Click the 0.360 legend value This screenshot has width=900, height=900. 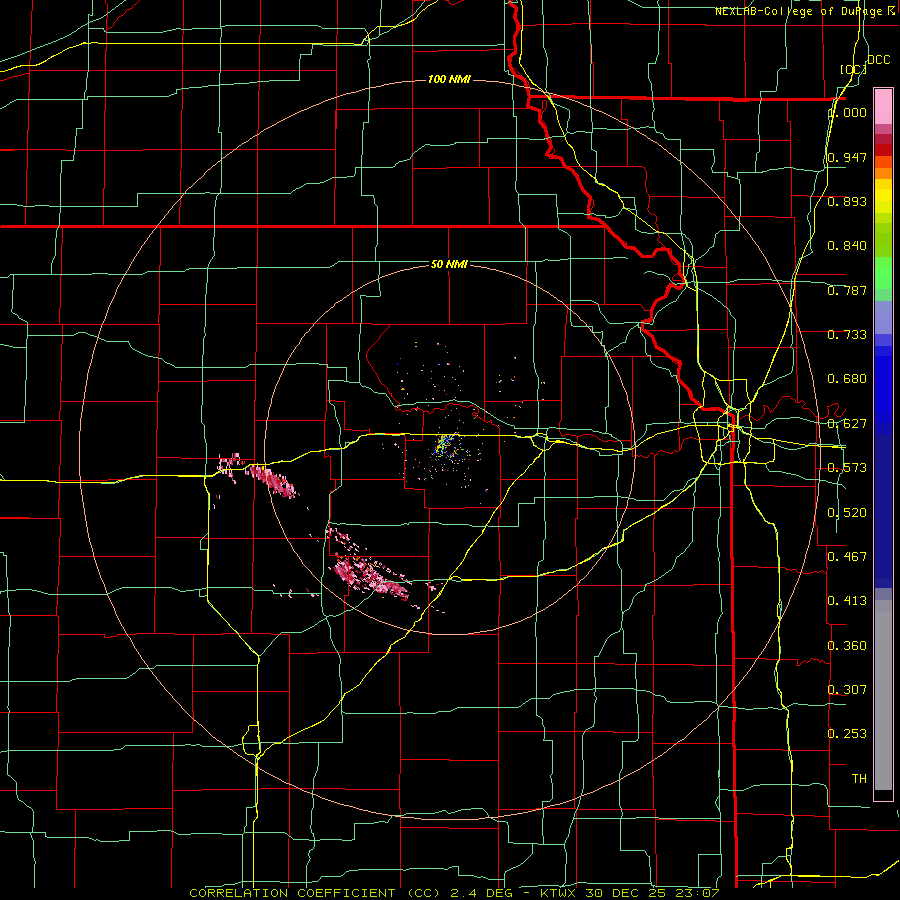coord(847,646)
